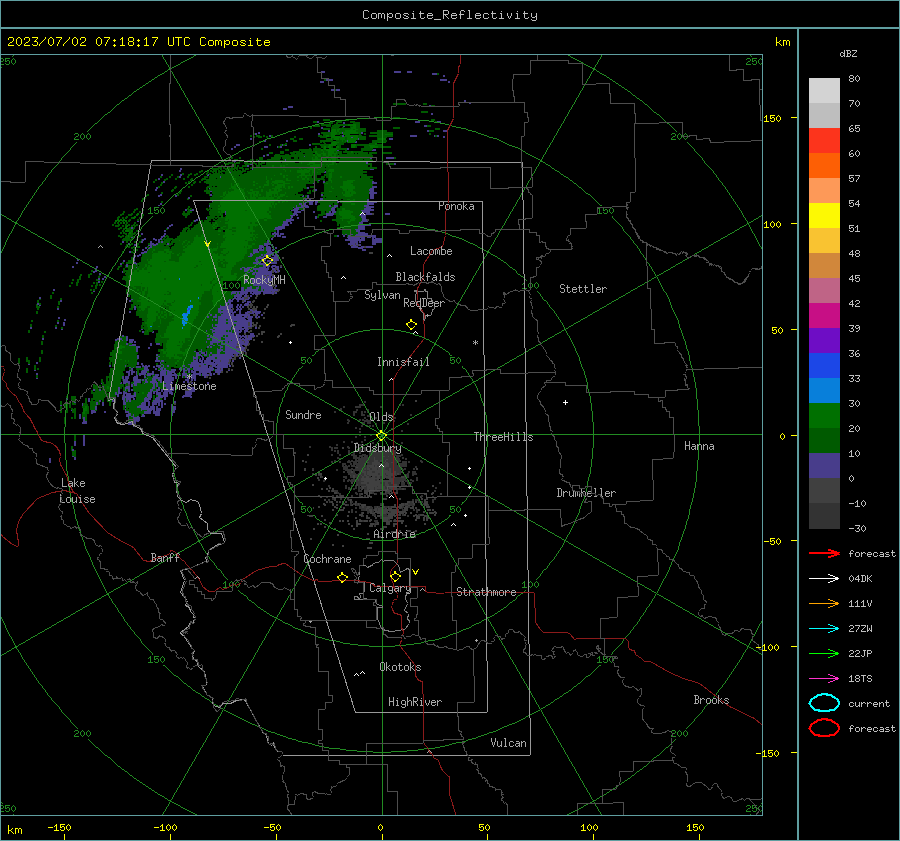Click the Stettler label
This screenshot has width=900, height=841.
click(583, 289)
